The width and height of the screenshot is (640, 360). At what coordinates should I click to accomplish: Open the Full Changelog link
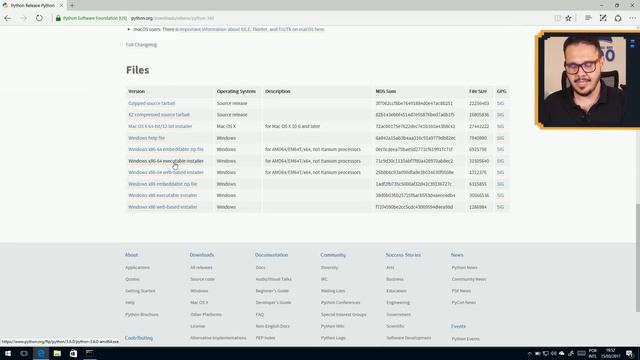pyautogui.click(x=141, y=44)
